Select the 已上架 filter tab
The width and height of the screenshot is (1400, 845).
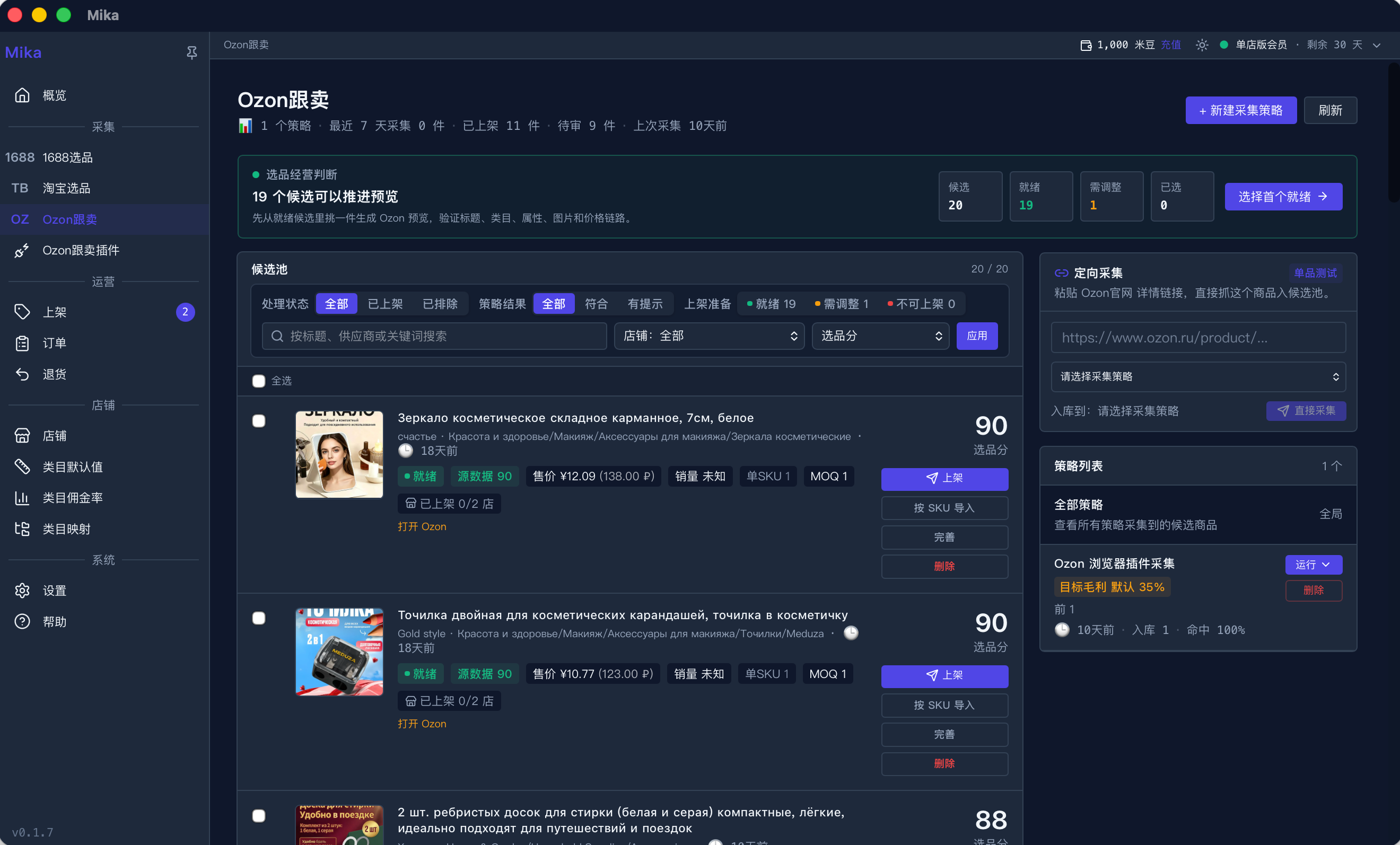click(x=385, y=304)
